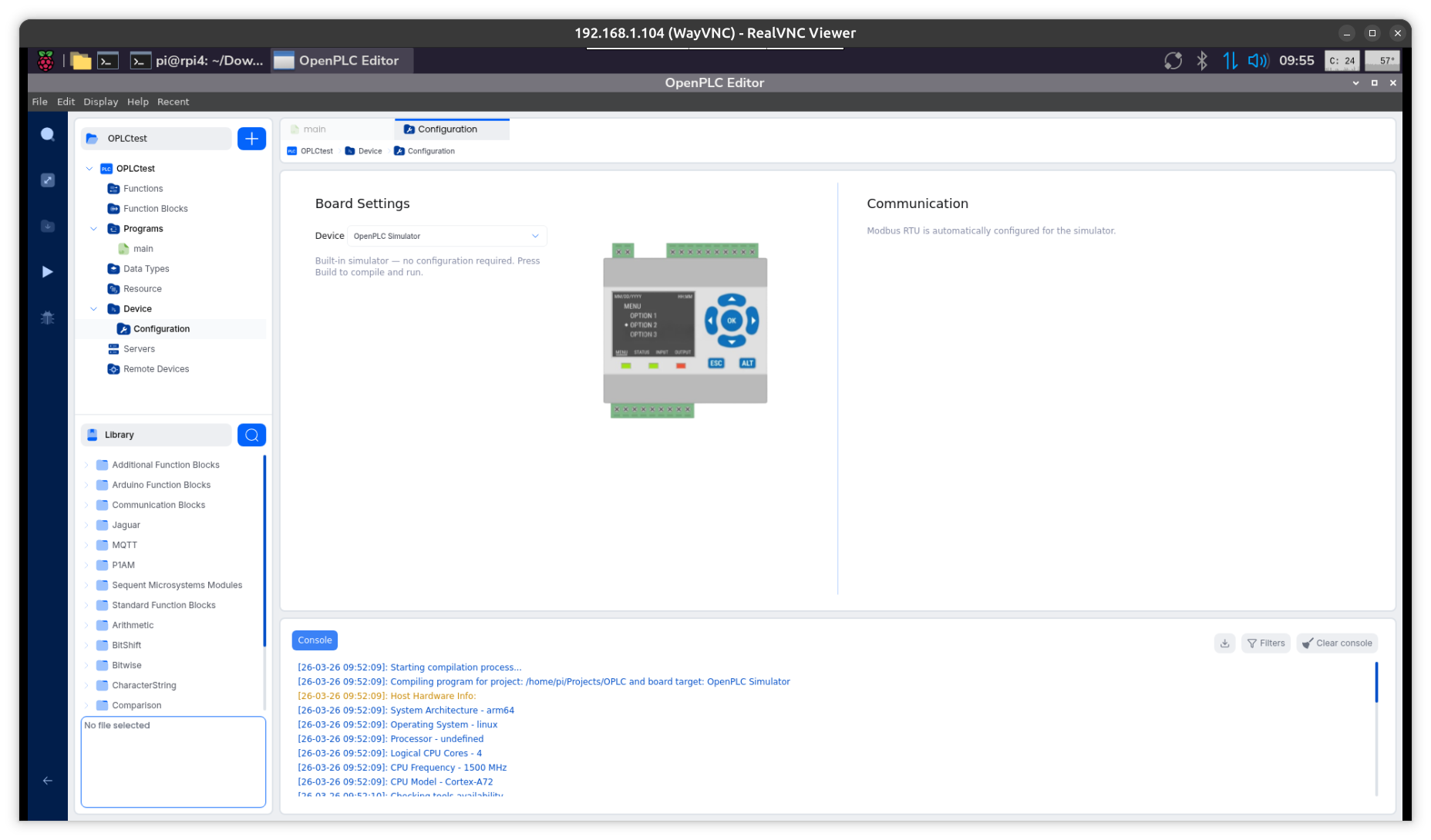
Task: Click the Library search button
Action: 251,435
